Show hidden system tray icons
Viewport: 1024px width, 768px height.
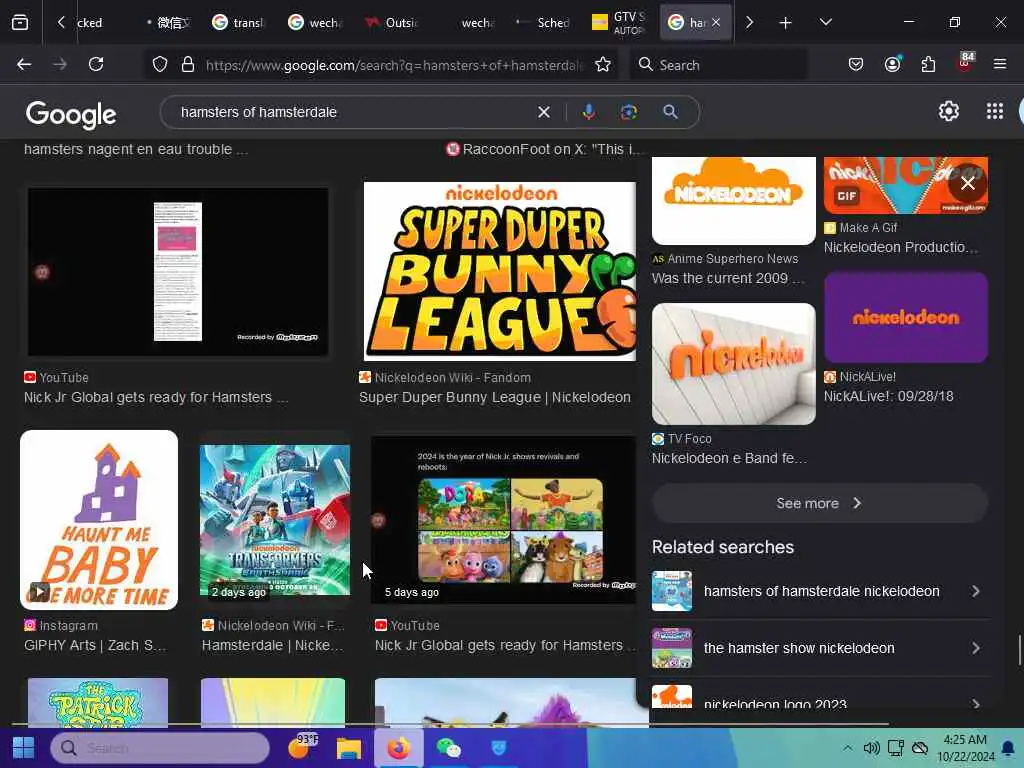847,748
